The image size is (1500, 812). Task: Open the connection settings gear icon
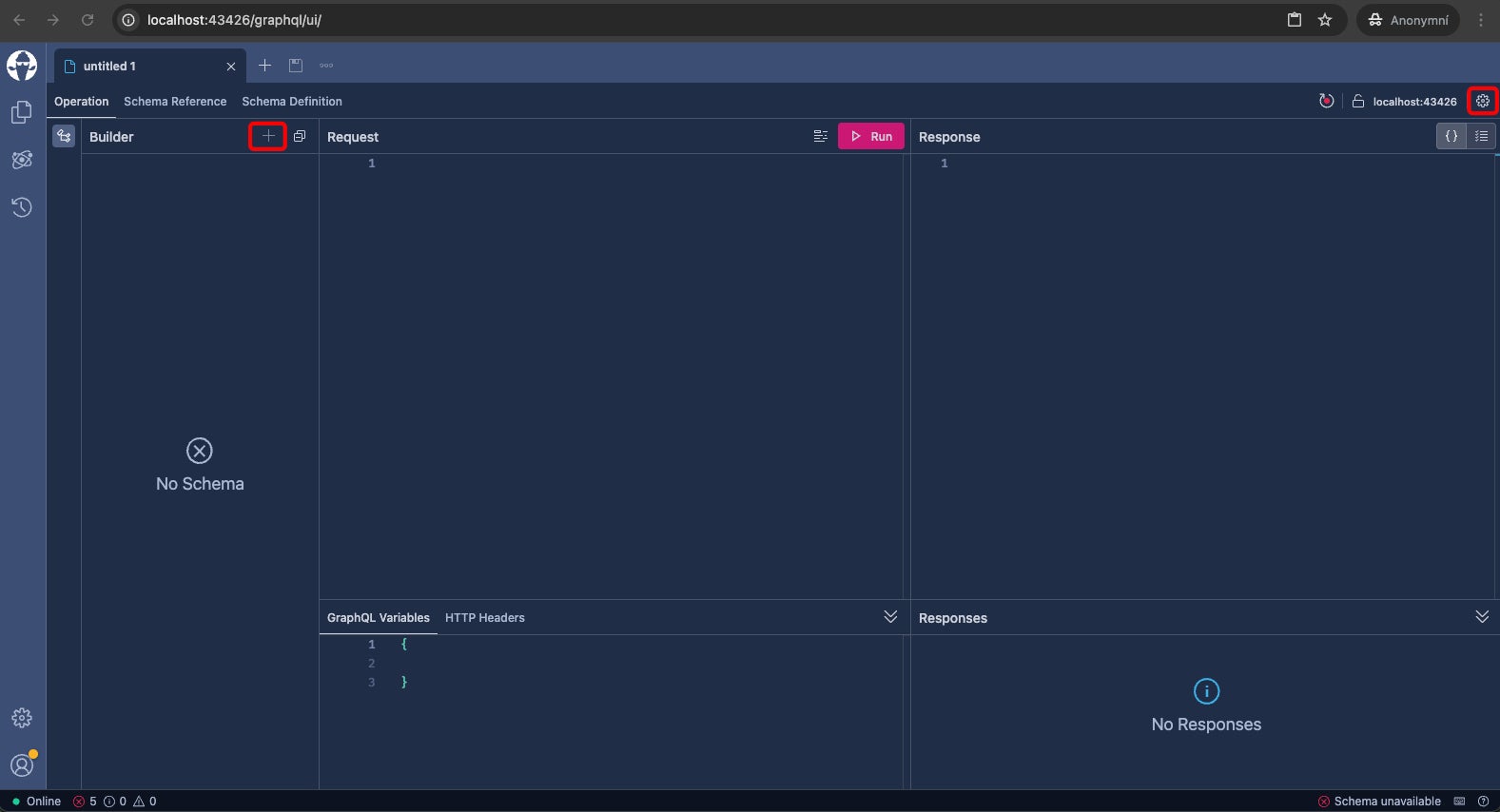(1482, 101)
